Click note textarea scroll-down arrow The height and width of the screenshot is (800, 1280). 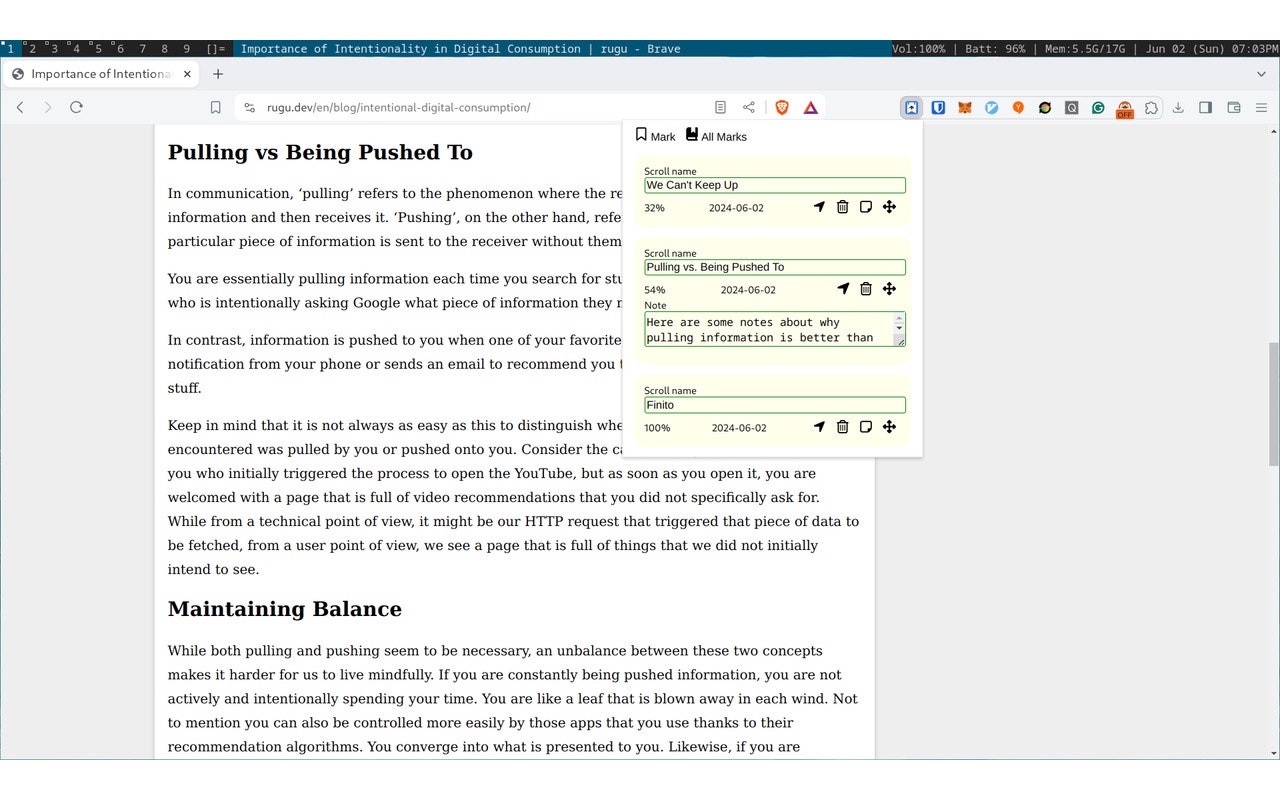(x=899, y=329)
